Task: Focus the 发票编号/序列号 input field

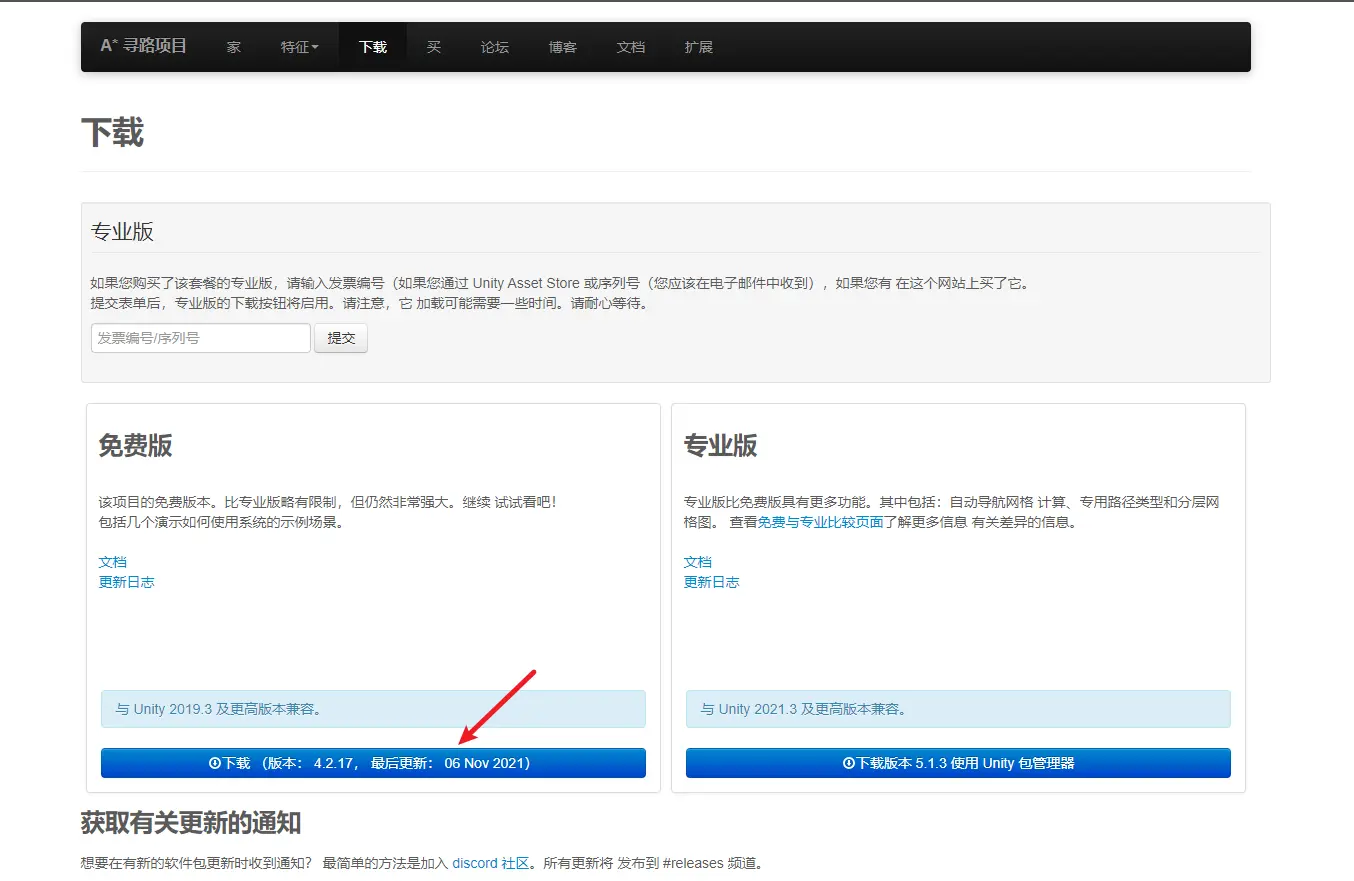Action: point(201,338)
